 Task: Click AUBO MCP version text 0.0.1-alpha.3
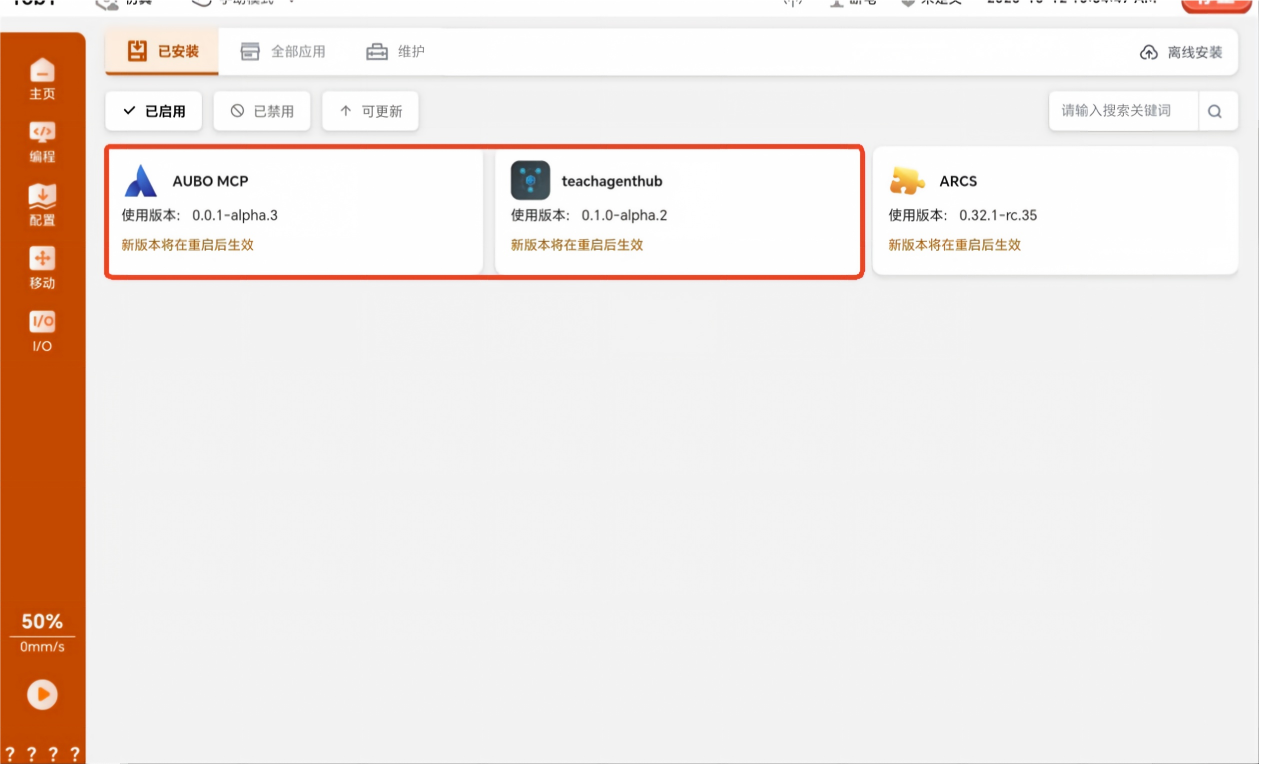(235, 215)
